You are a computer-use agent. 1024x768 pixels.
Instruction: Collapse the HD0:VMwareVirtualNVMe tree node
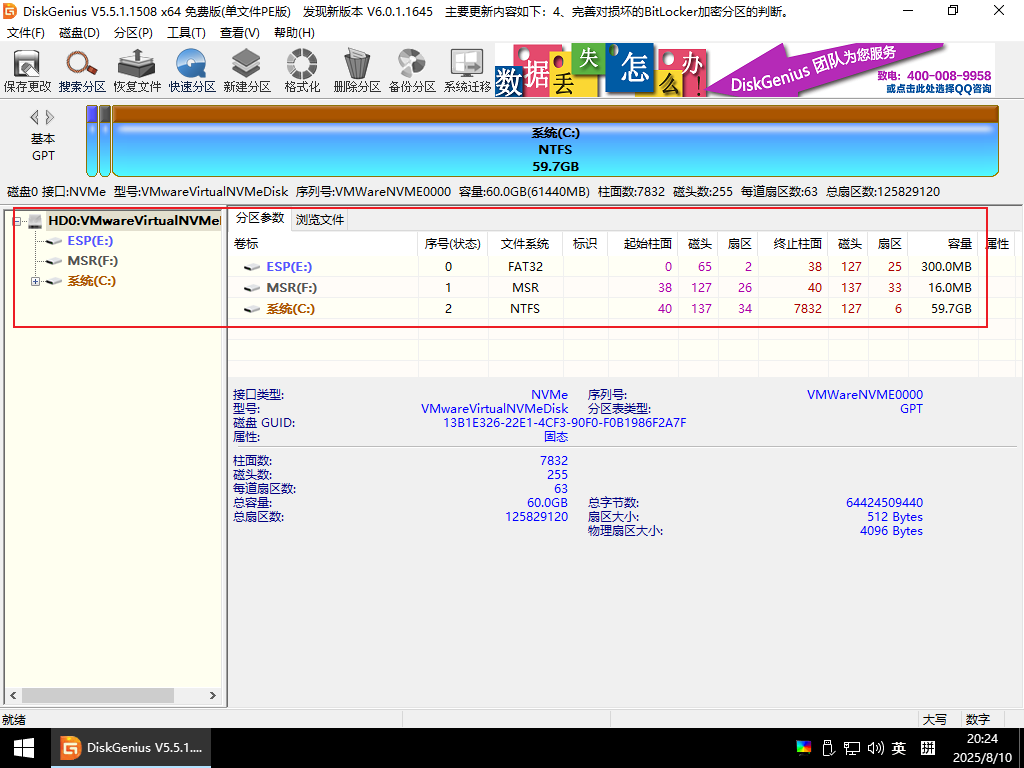tap(17, 221)
